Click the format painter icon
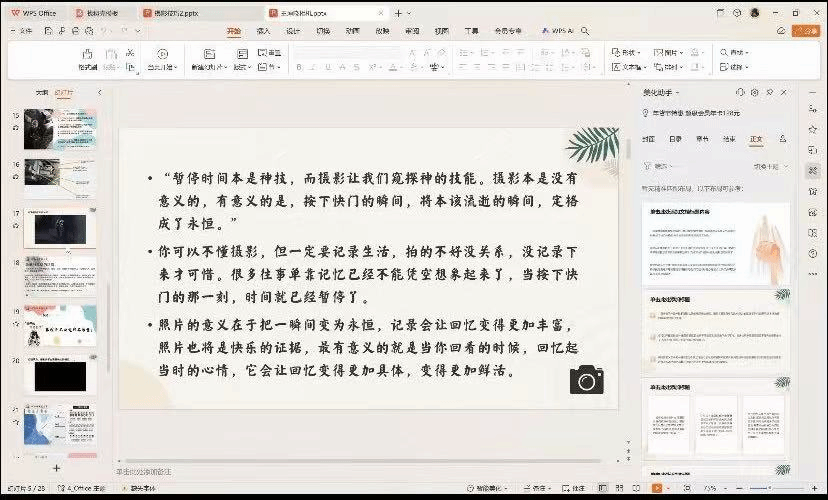Screen dimensions: 828x500 90,54
